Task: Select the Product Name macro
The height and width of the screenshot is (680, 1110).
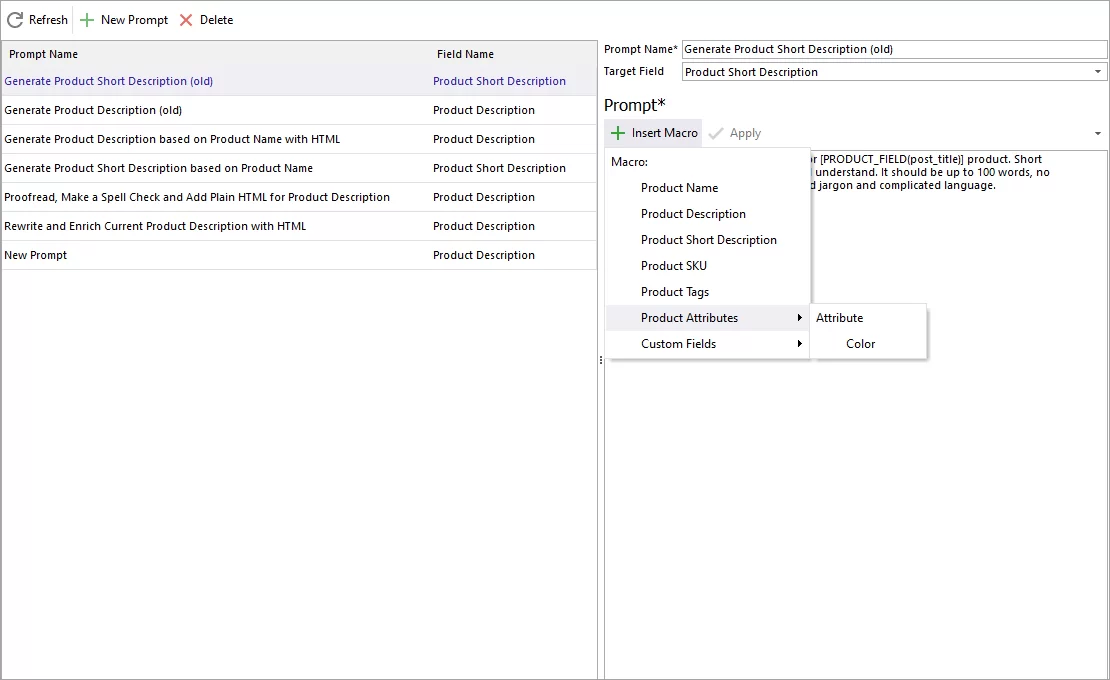Action: pyautogui.click(x=679, y=187)
